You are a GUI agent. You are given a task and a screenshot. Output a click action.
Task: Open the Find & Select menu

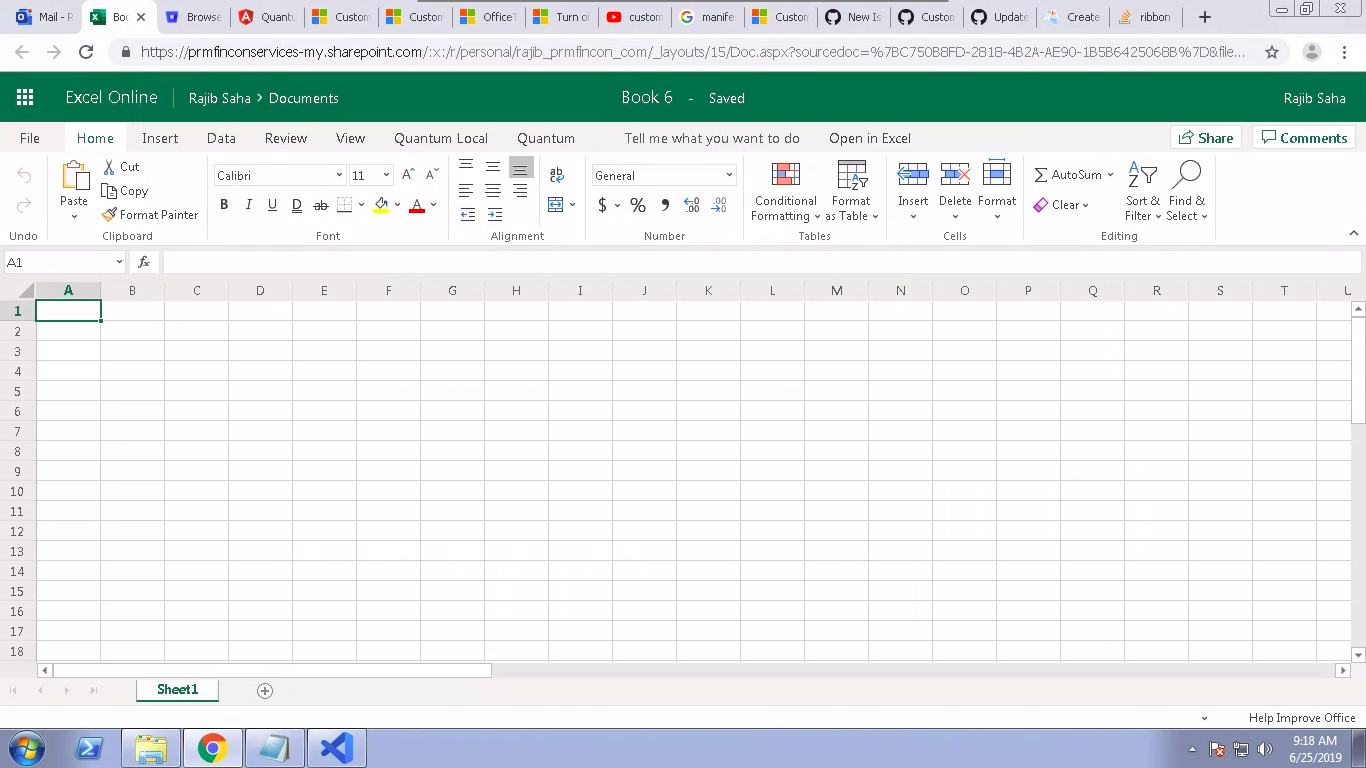[1187, 193]
